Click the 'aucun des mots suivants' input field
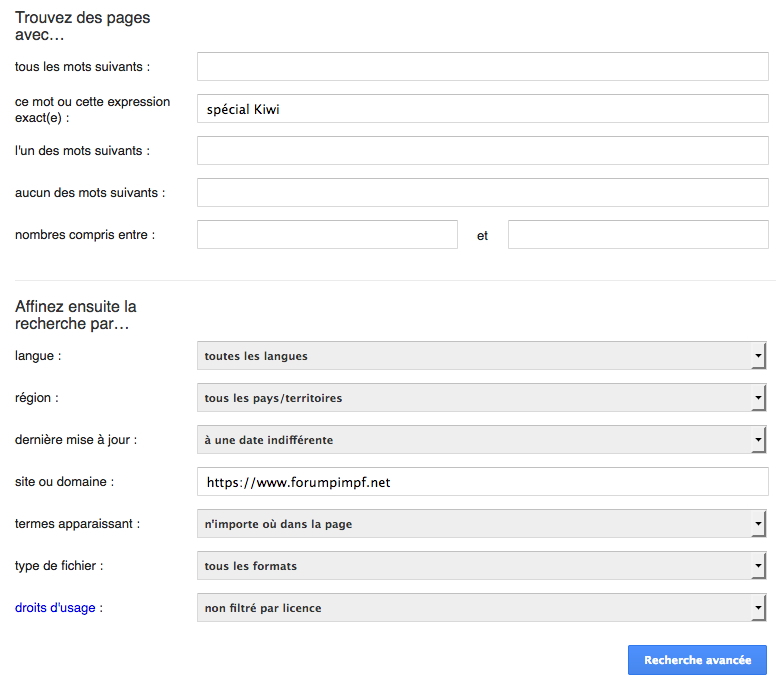 pyautogui.click(x=483, y=193)
